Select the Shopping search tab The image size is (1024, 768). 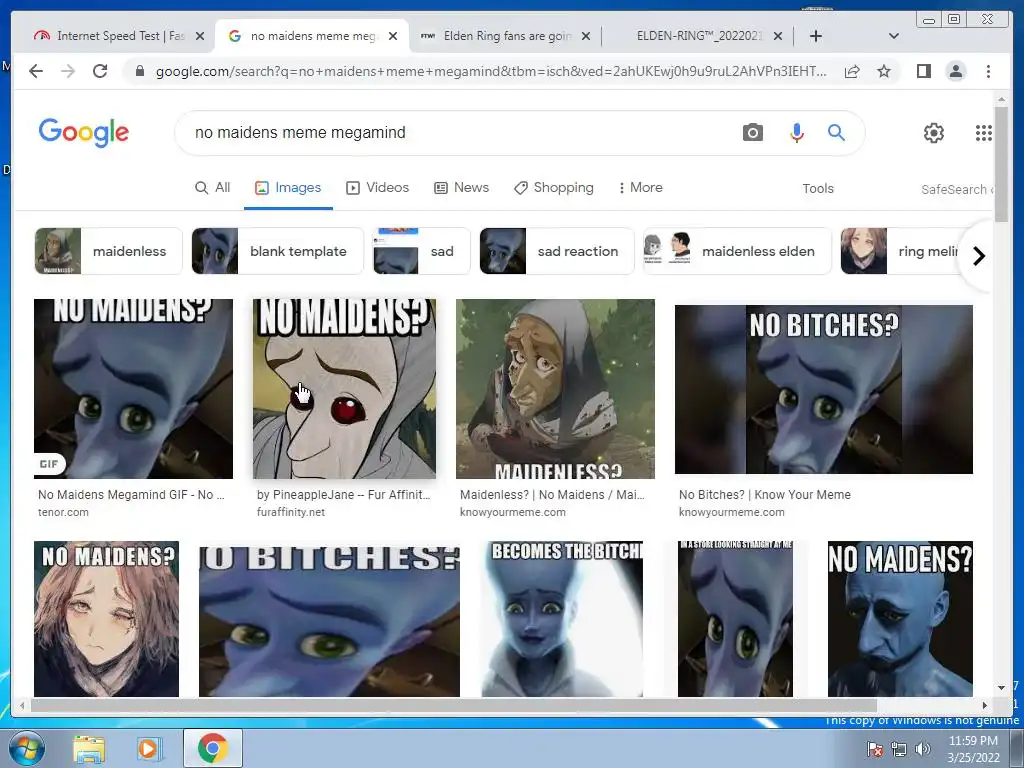[554, 188]
